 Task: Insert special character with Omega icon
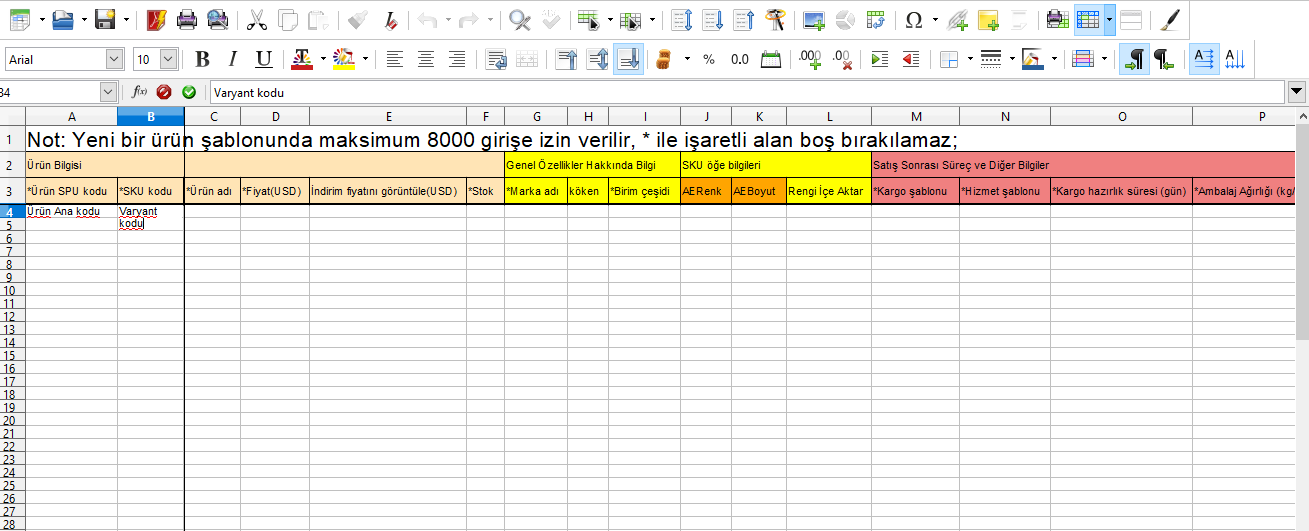[913, 19]
